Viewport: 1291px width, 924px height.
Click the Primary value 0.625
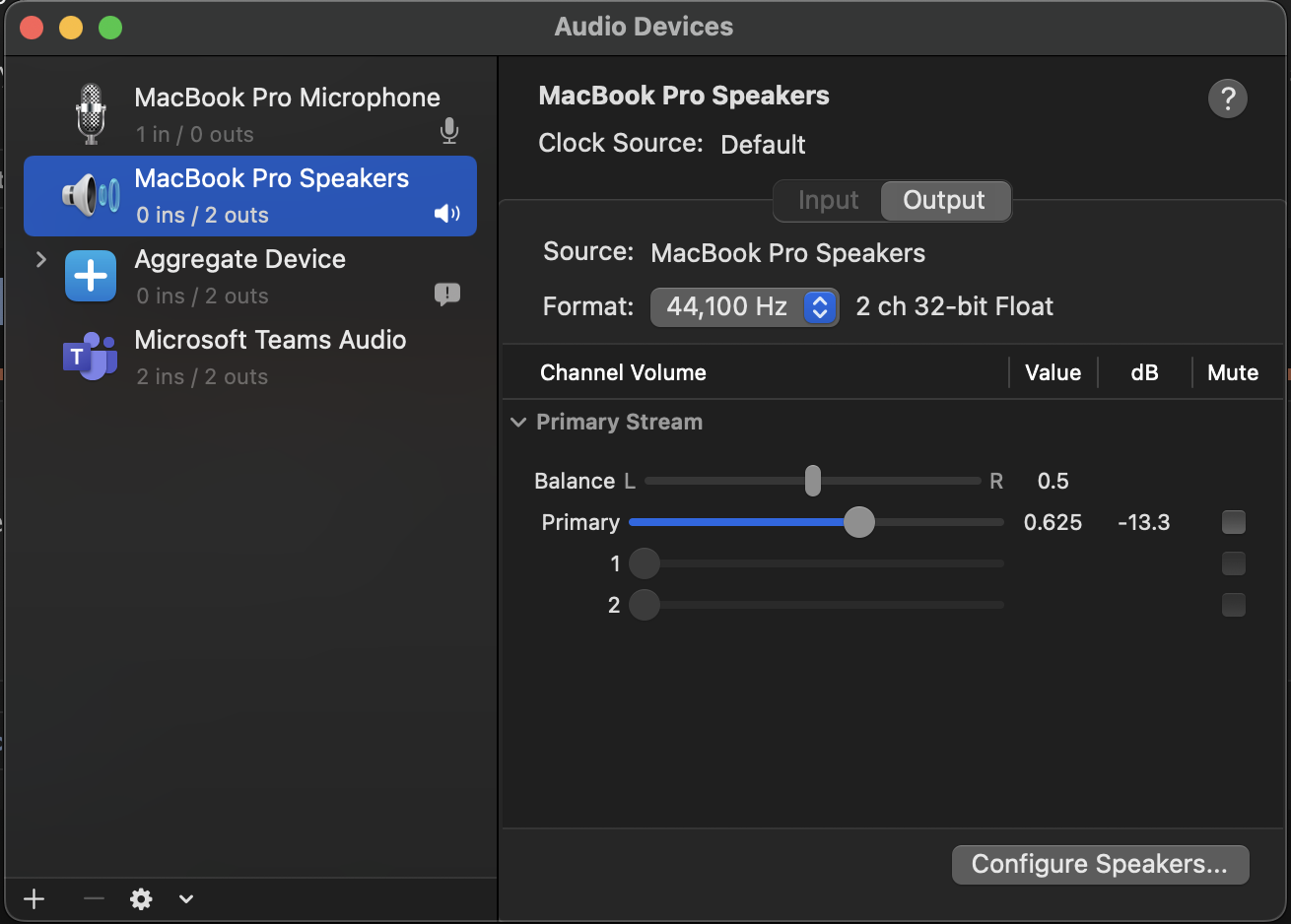(1053, 522)
